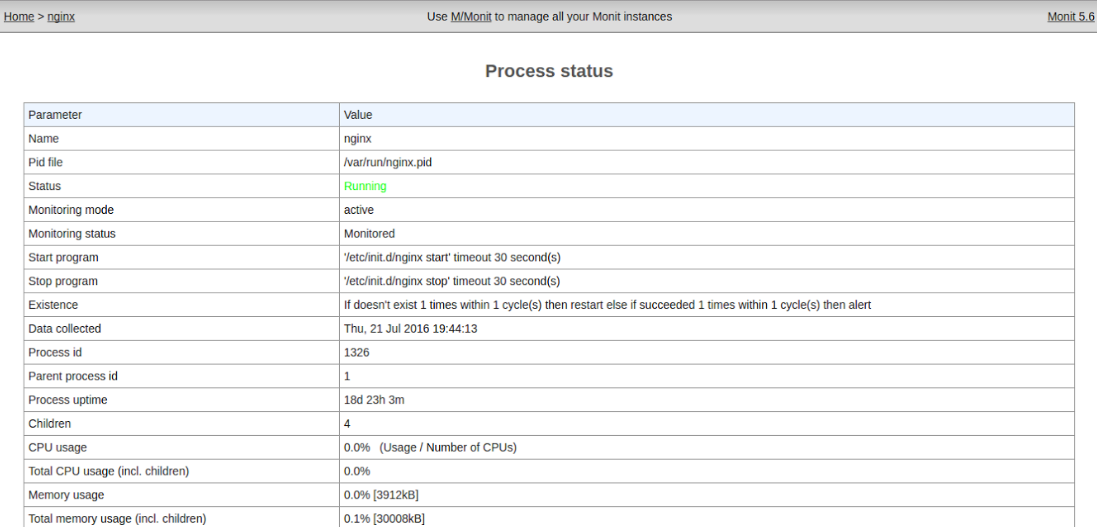Screen dimensions: 1097x527
Task: Select the 'Process status' heading
Action: click(548, 71)
